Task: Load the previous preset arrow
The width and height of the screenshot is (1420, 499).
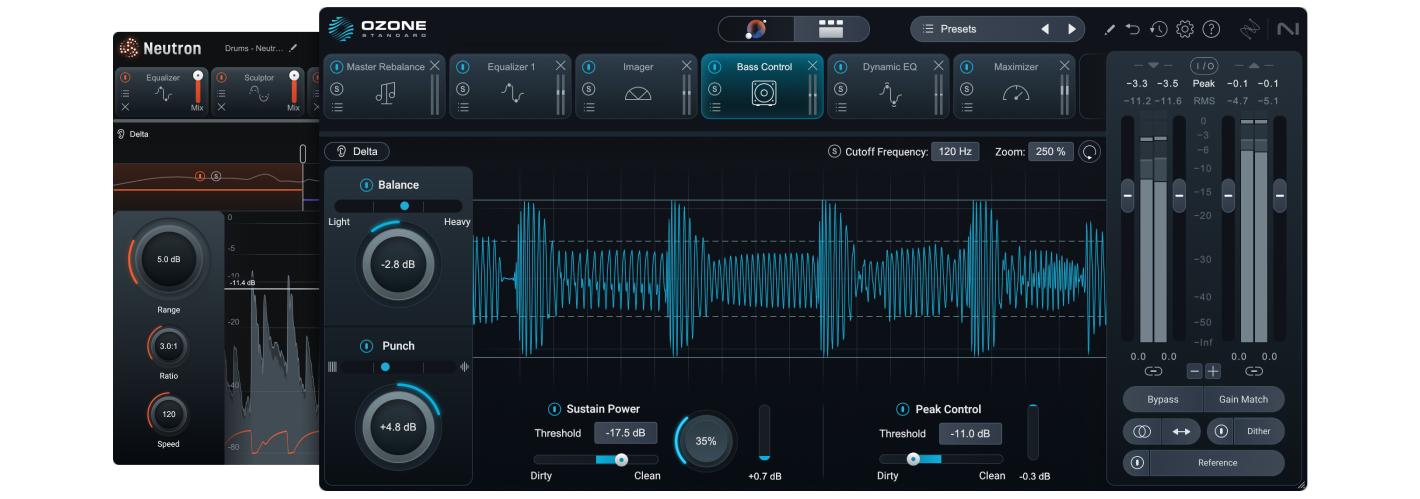Action: point(1045,29)
